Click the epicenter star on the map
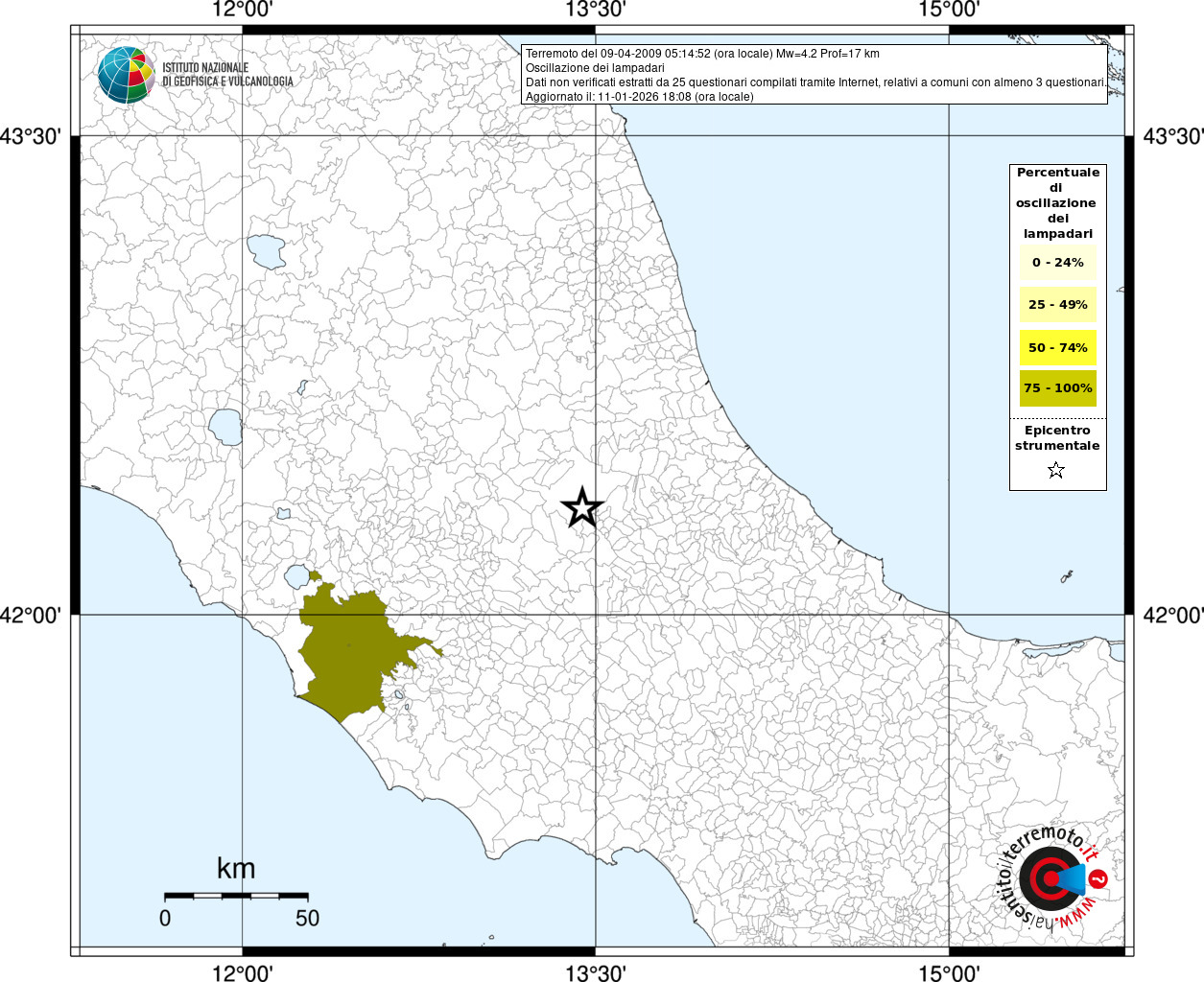The image size is (1204, 982). click(x=581, y=507)
